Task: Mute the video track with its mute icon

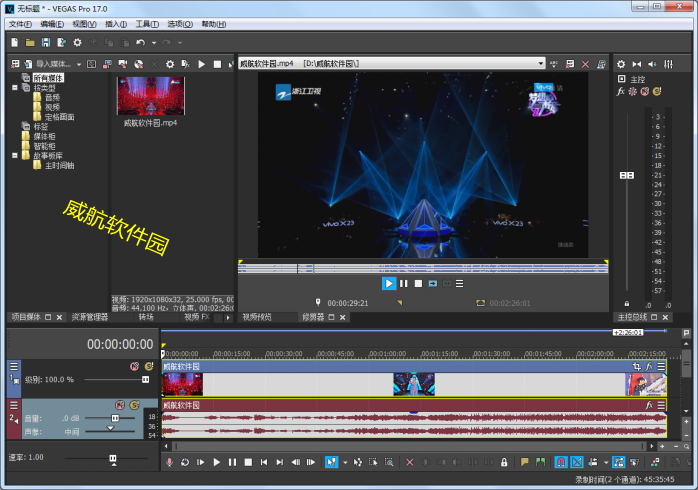Action: coord(134,366)
